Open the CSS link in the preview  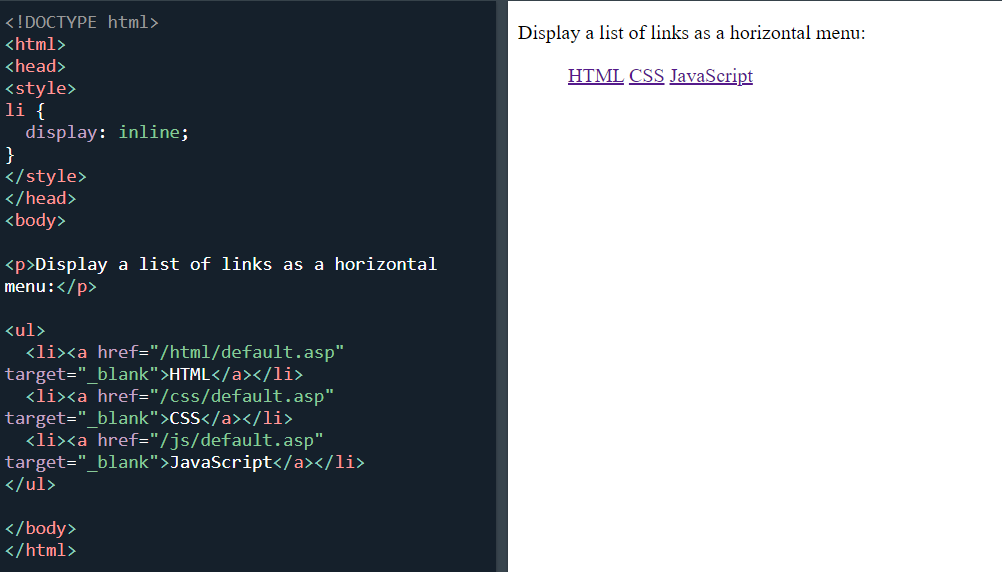tap(646, 76)
